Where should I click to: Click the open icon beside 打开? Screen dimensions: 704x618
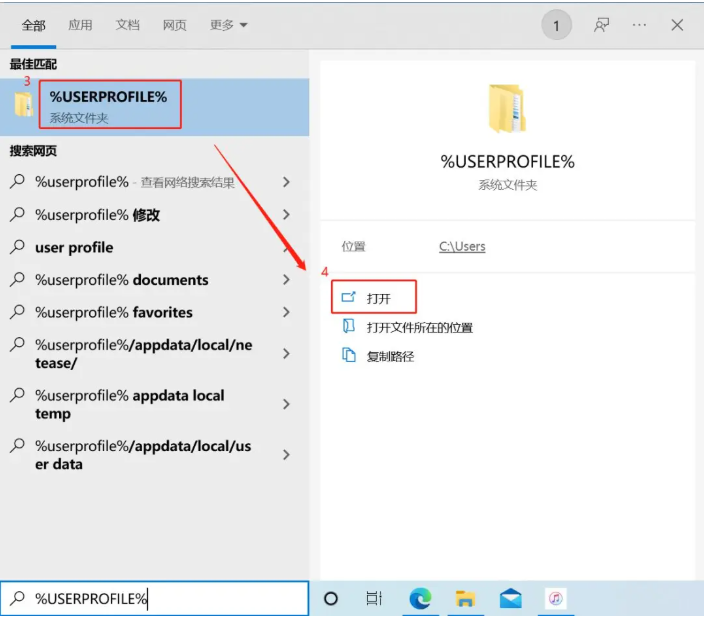pyautogui.click(x=349, y=297)
